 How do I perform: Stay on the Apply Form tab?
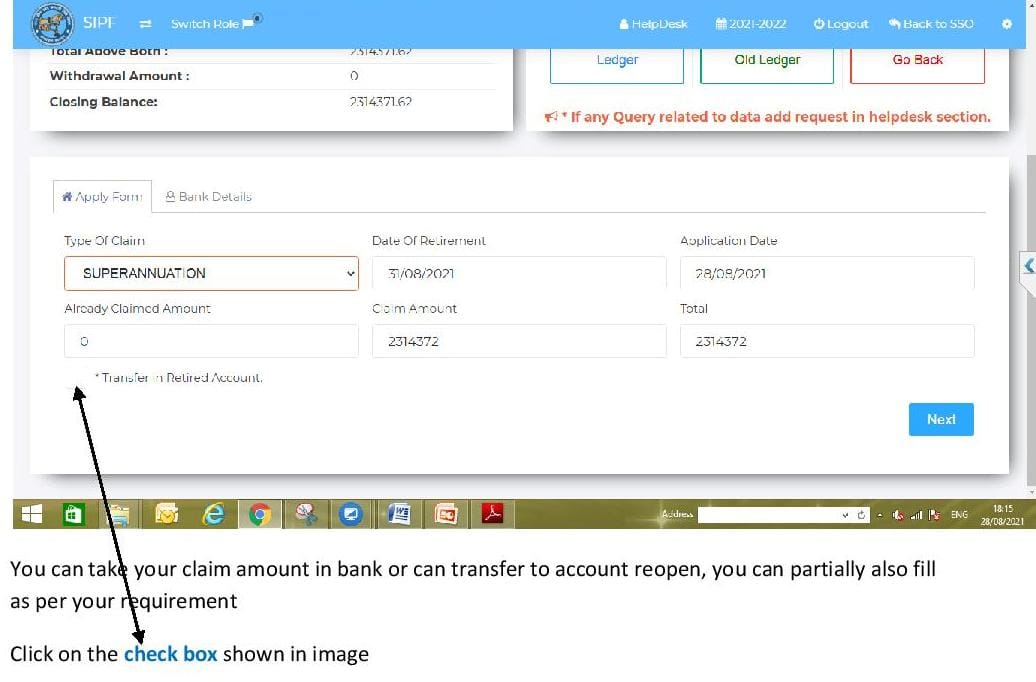[x=101, y=196]
